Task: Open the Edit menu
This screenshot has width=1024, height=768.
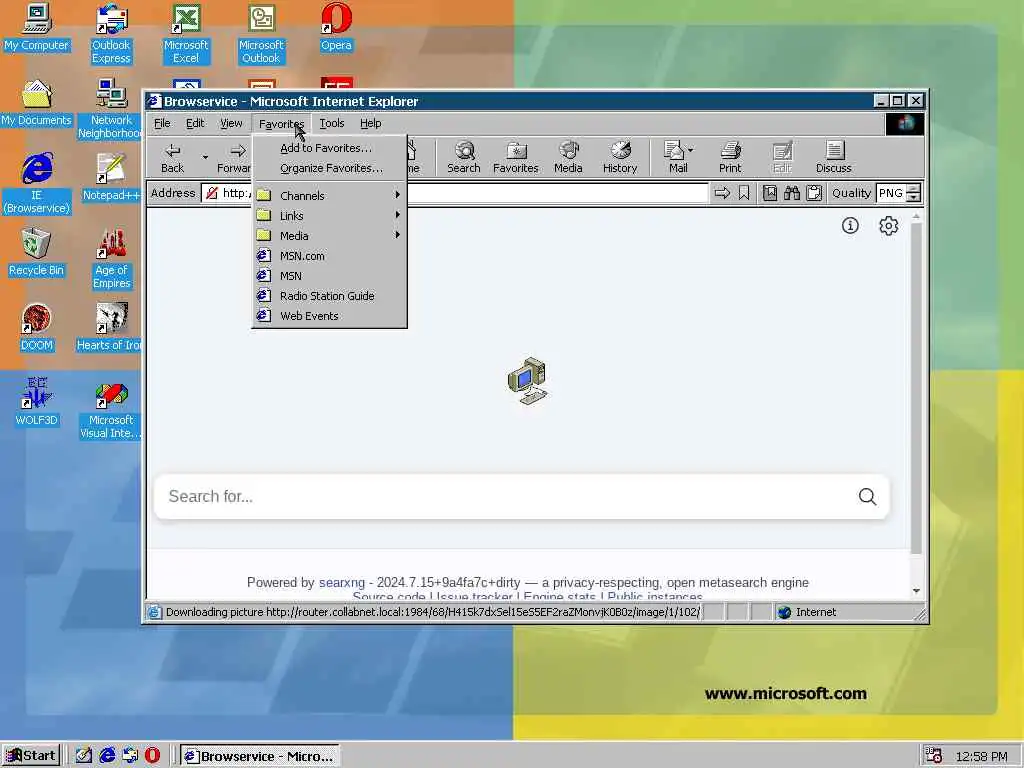Action: tap(195, 123)
